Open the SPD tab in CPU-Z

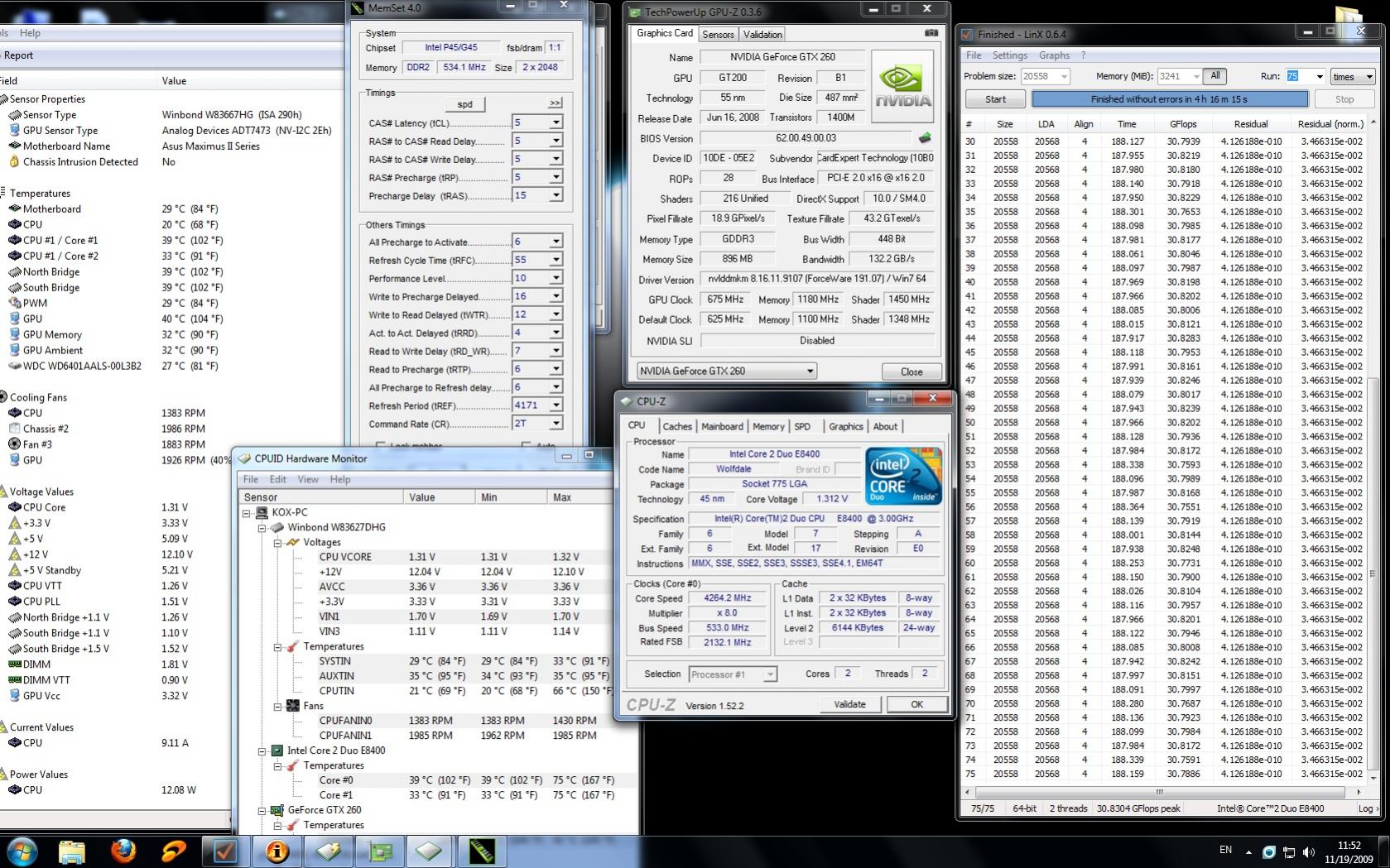coord(802,426)
